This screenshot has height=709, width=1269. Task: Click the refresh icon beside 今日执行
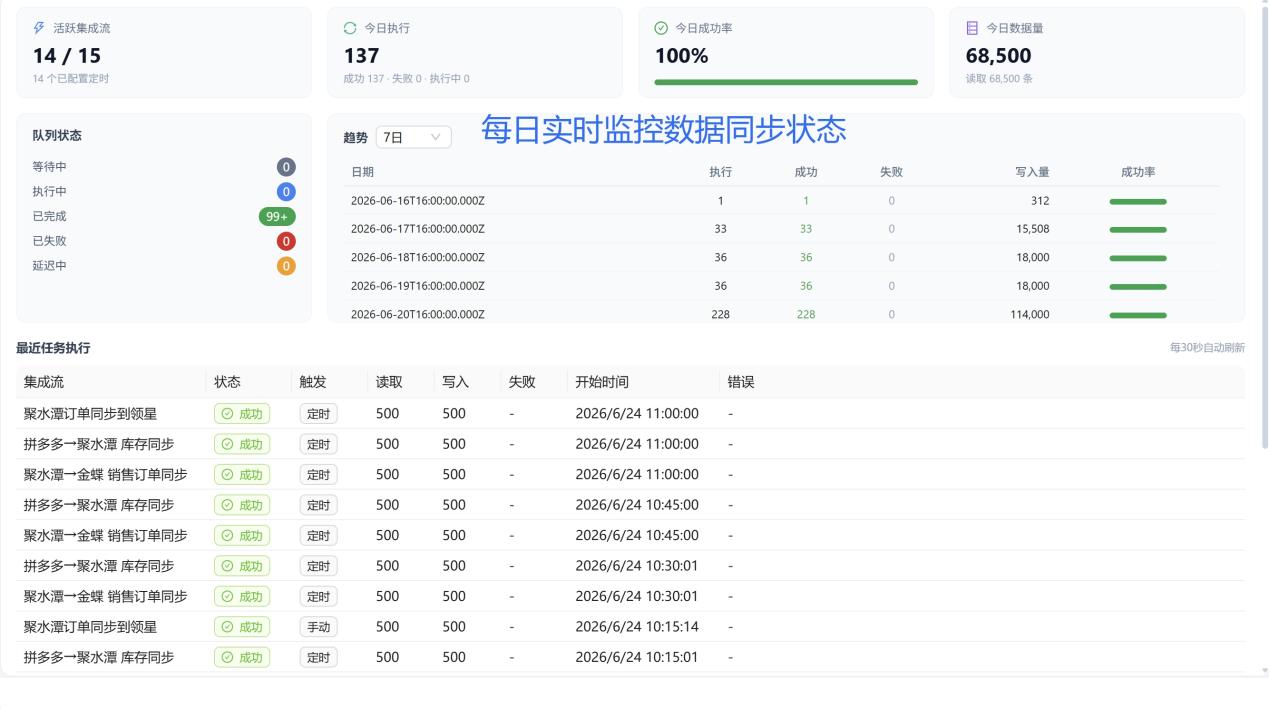[349, 28]
